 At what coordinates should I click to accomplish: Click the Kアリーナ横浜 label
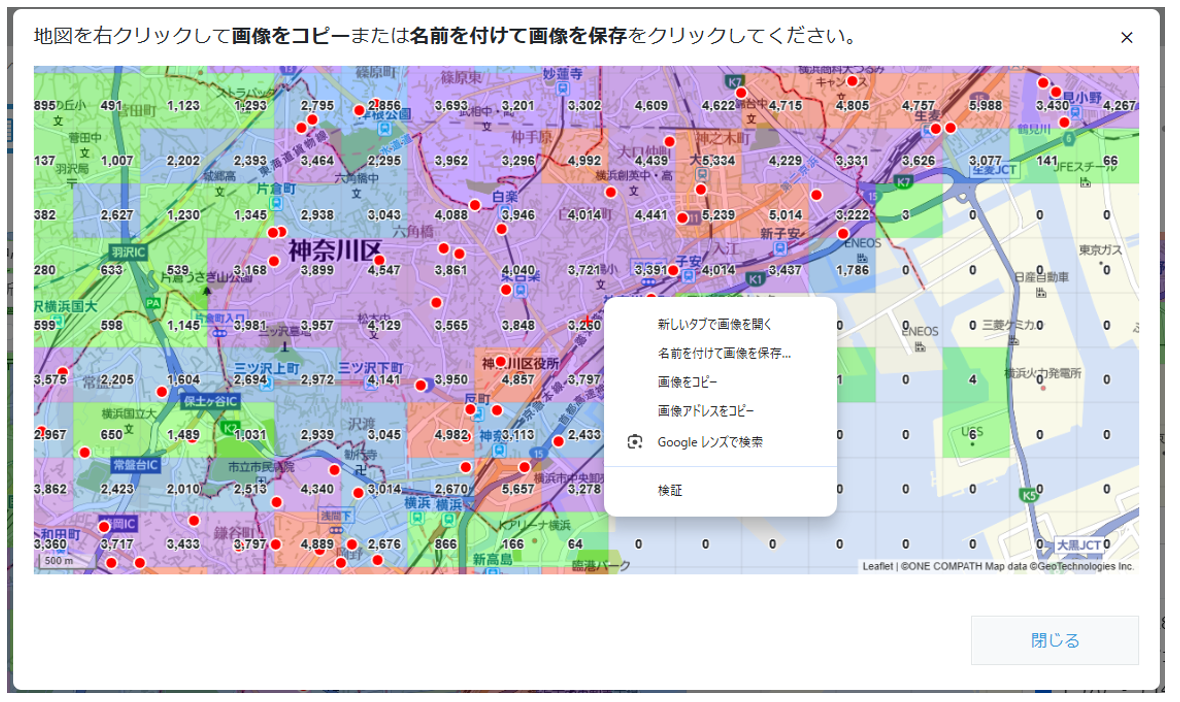click(534, 524)
